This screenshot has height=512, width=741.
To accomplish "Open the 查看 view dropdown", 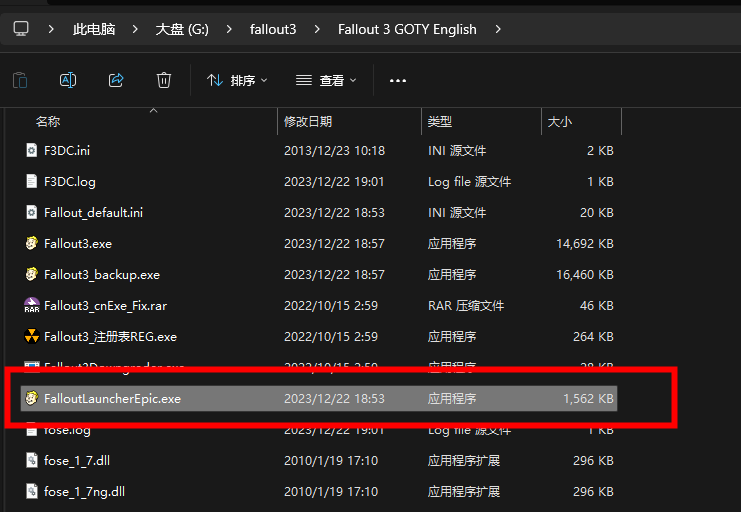I will pyautogui.click(x=326, y=80).
